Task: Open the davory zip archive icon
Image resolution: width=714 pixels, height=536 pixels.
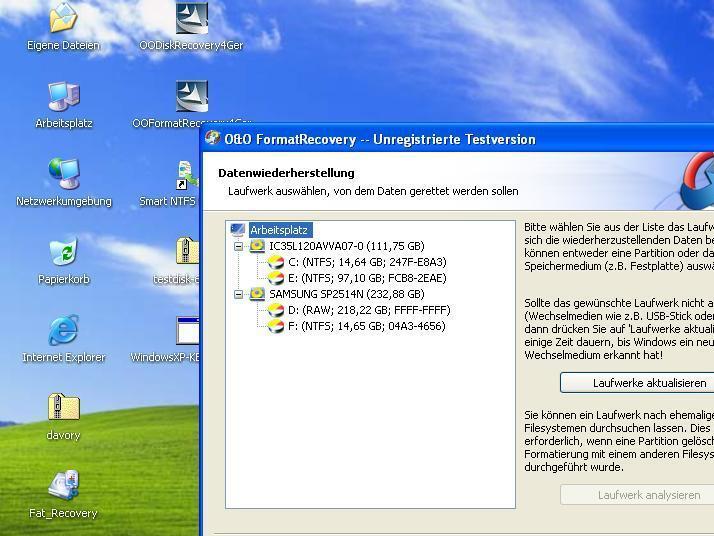Action: click(63, 409)
